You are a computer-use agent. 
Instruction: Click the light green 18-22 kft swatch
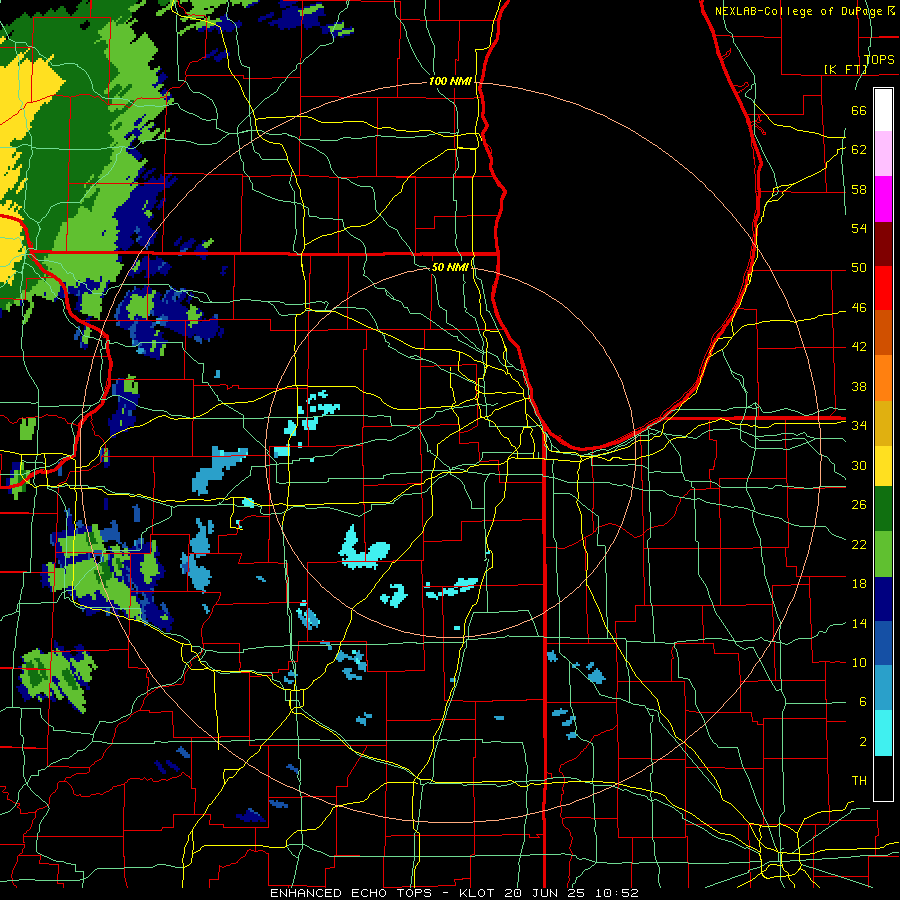tap(883, 554)
